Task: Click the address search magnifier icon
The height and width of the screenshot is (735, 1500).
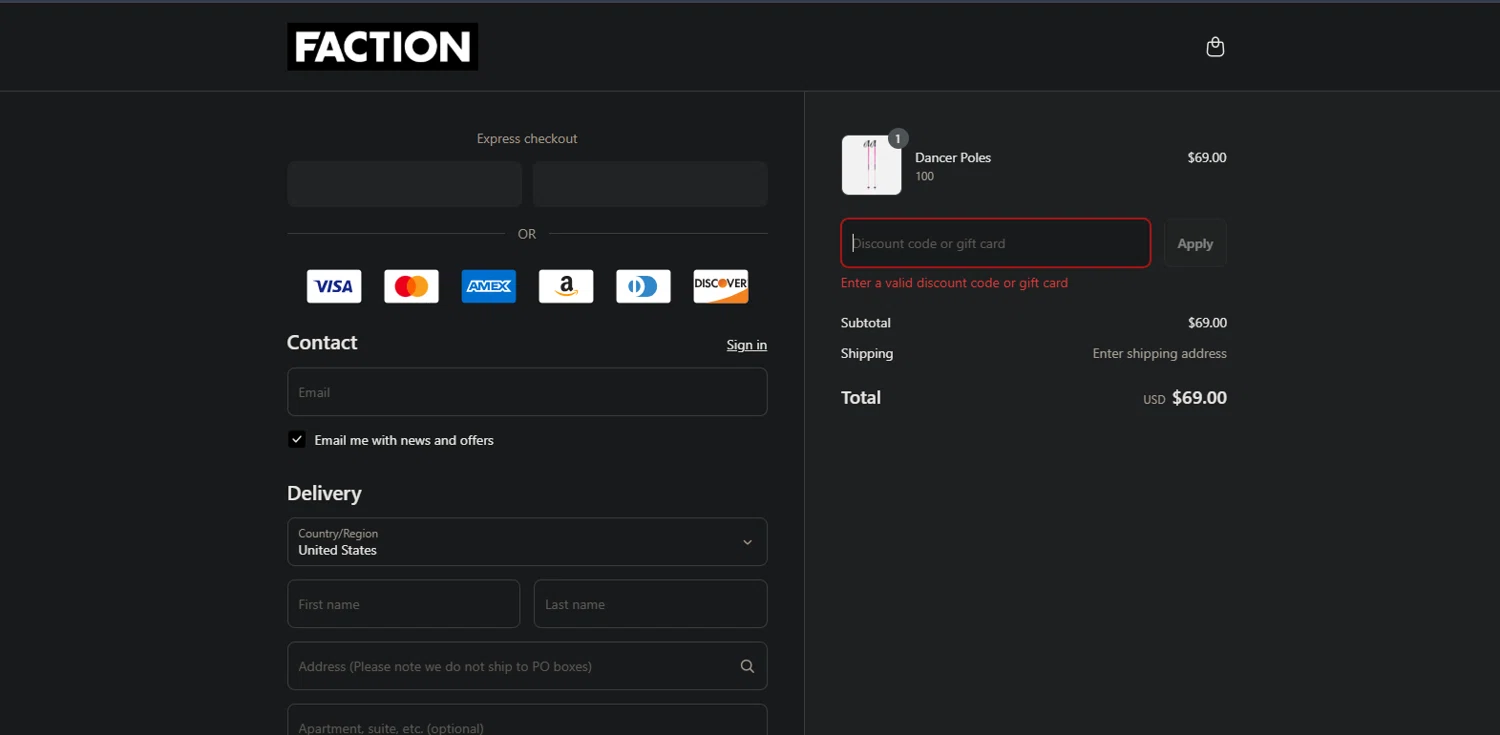Action: [747, 666]
